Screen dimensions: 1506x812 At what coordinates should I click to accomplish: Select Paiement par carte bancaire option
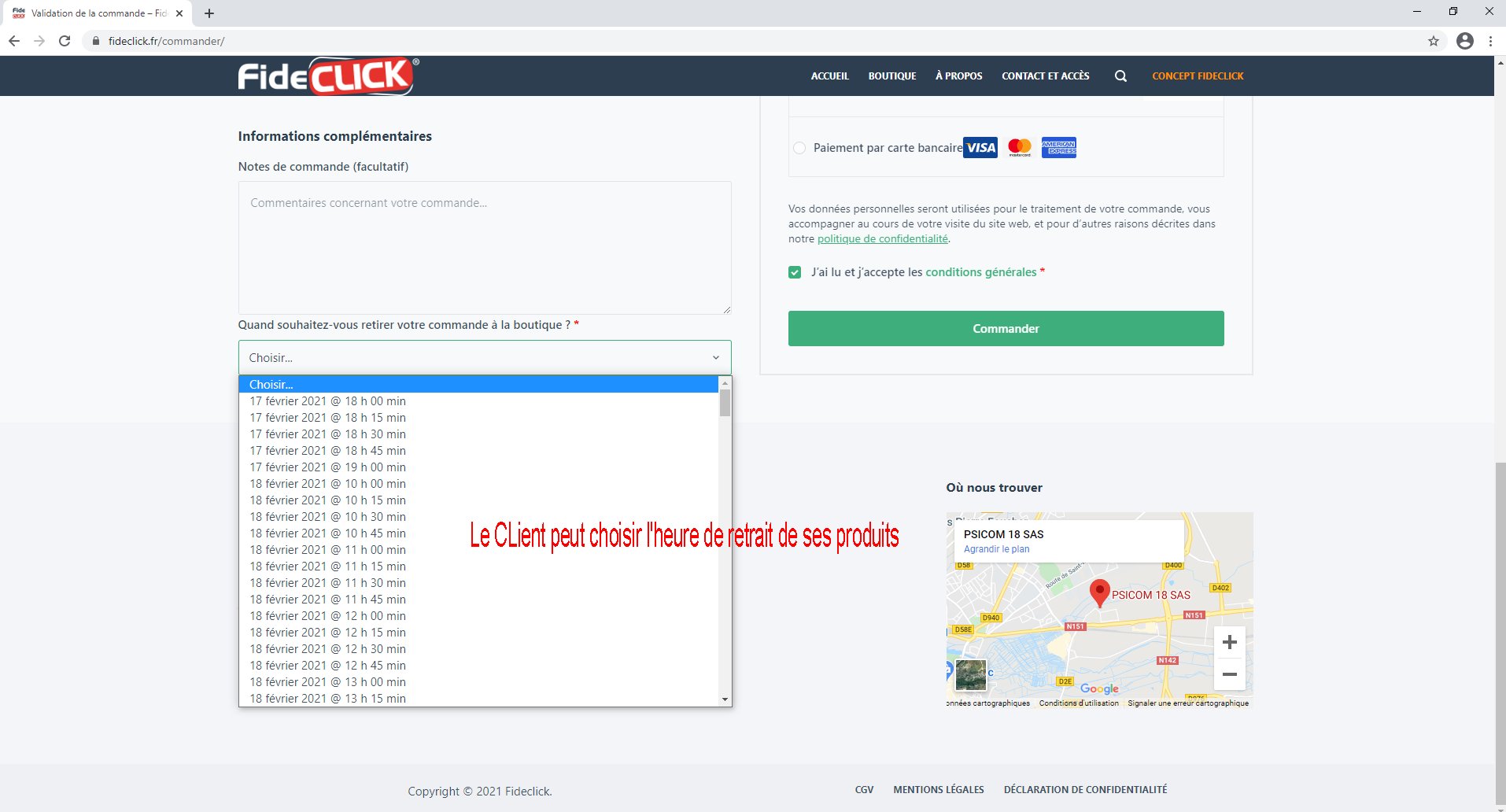pos(799,148)
